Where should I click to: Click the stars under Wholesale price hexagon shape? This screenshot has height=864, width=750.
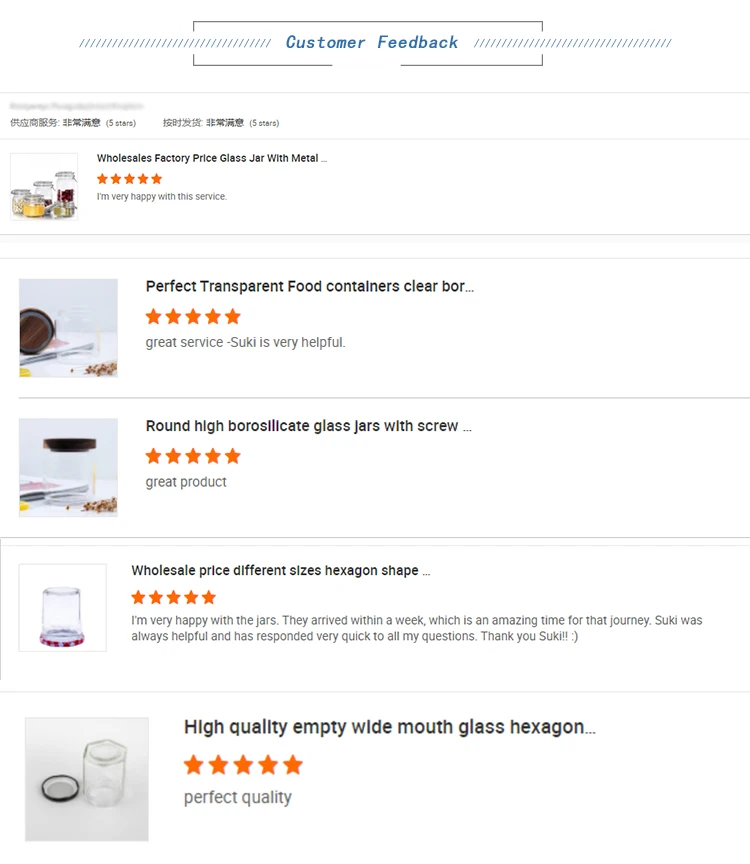173,598
